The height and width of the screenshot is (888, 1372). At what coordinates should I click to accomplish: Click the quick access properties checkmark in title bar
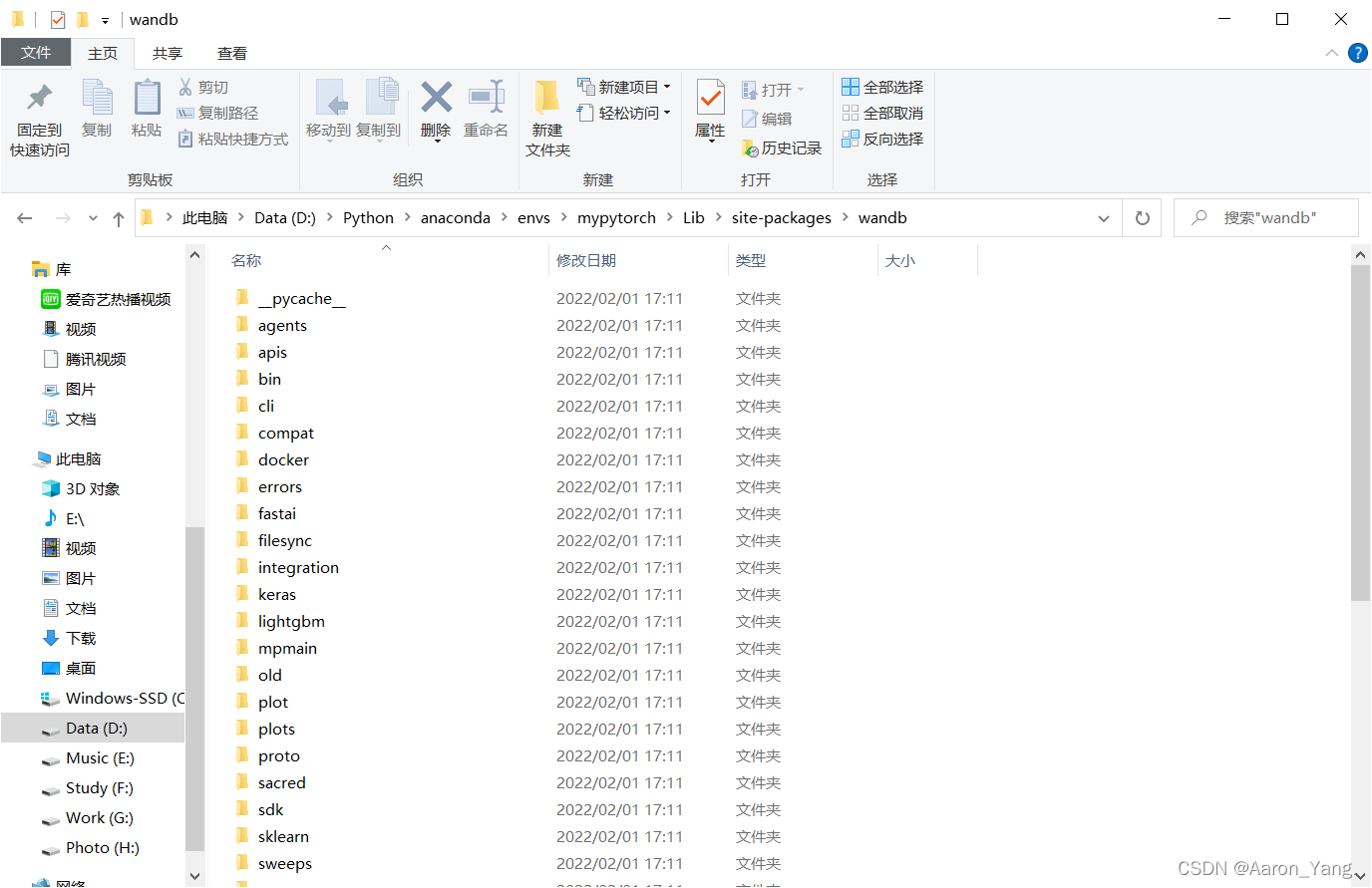coord(58,19)
